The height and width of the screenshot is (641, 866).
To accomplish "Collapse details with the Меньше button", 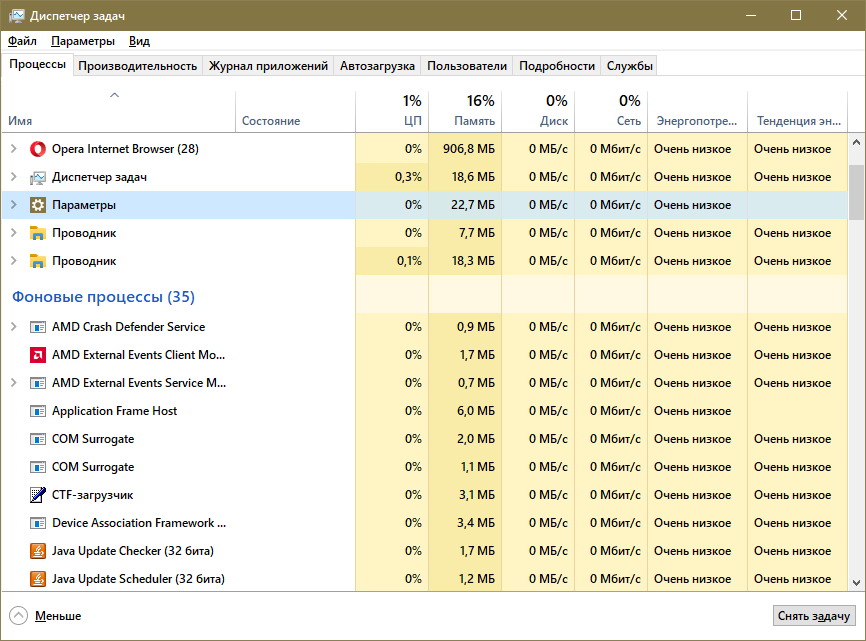I will click(x=46, y=616).
